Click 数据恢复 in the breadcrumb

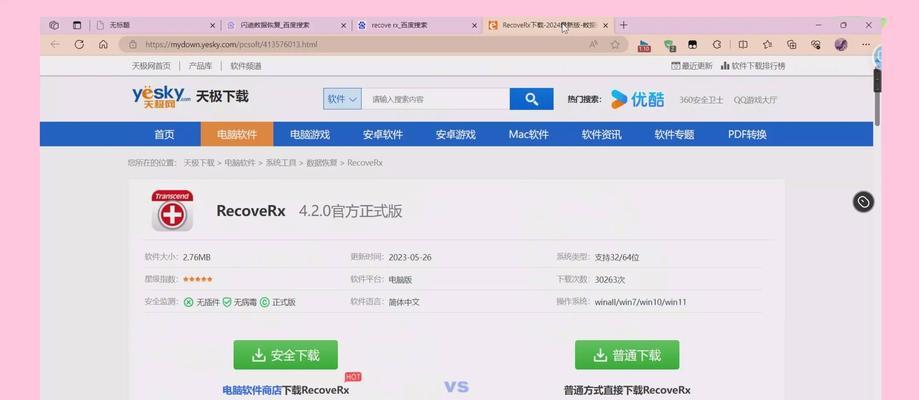click(x=322, y=162)
